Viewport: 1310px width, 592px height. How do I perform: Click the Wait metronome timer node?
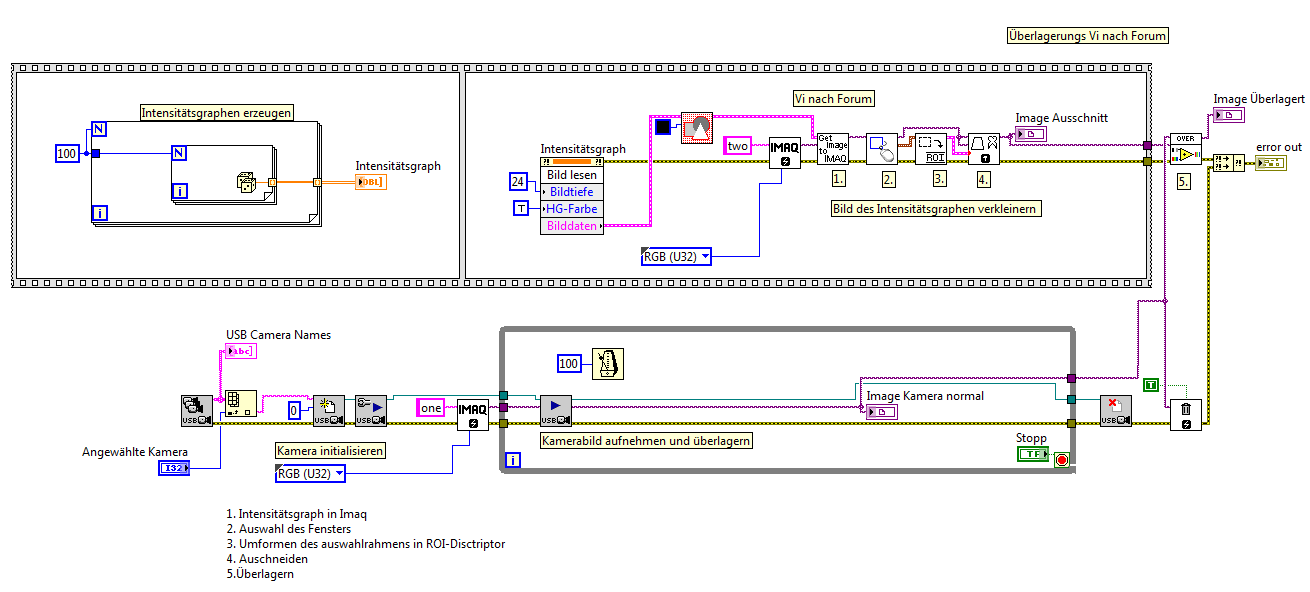click(608, 364)
